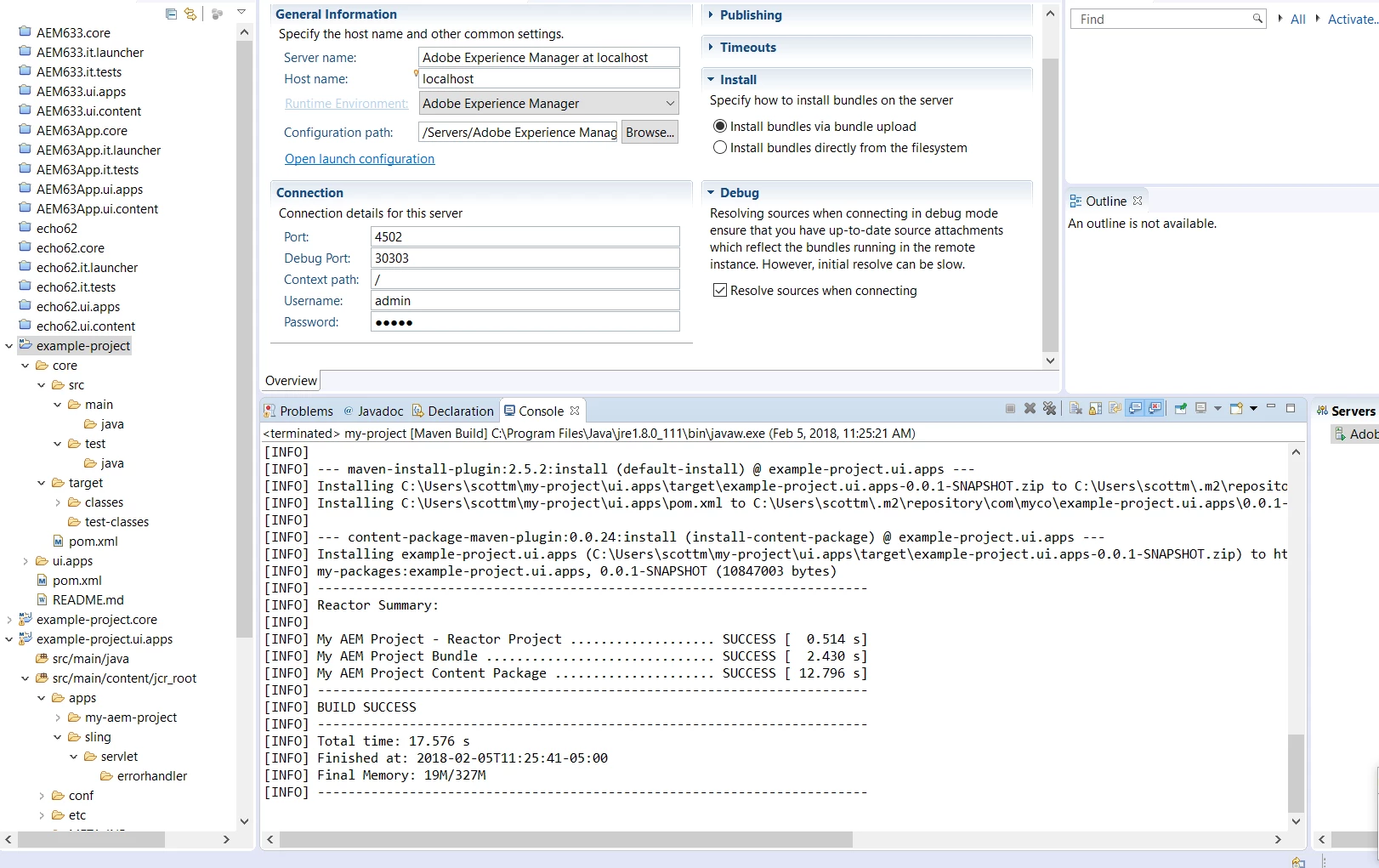Viewport: 1379px width, 868px height.
Task: Click the Browse... button
Action: click(x=650, y=132)
